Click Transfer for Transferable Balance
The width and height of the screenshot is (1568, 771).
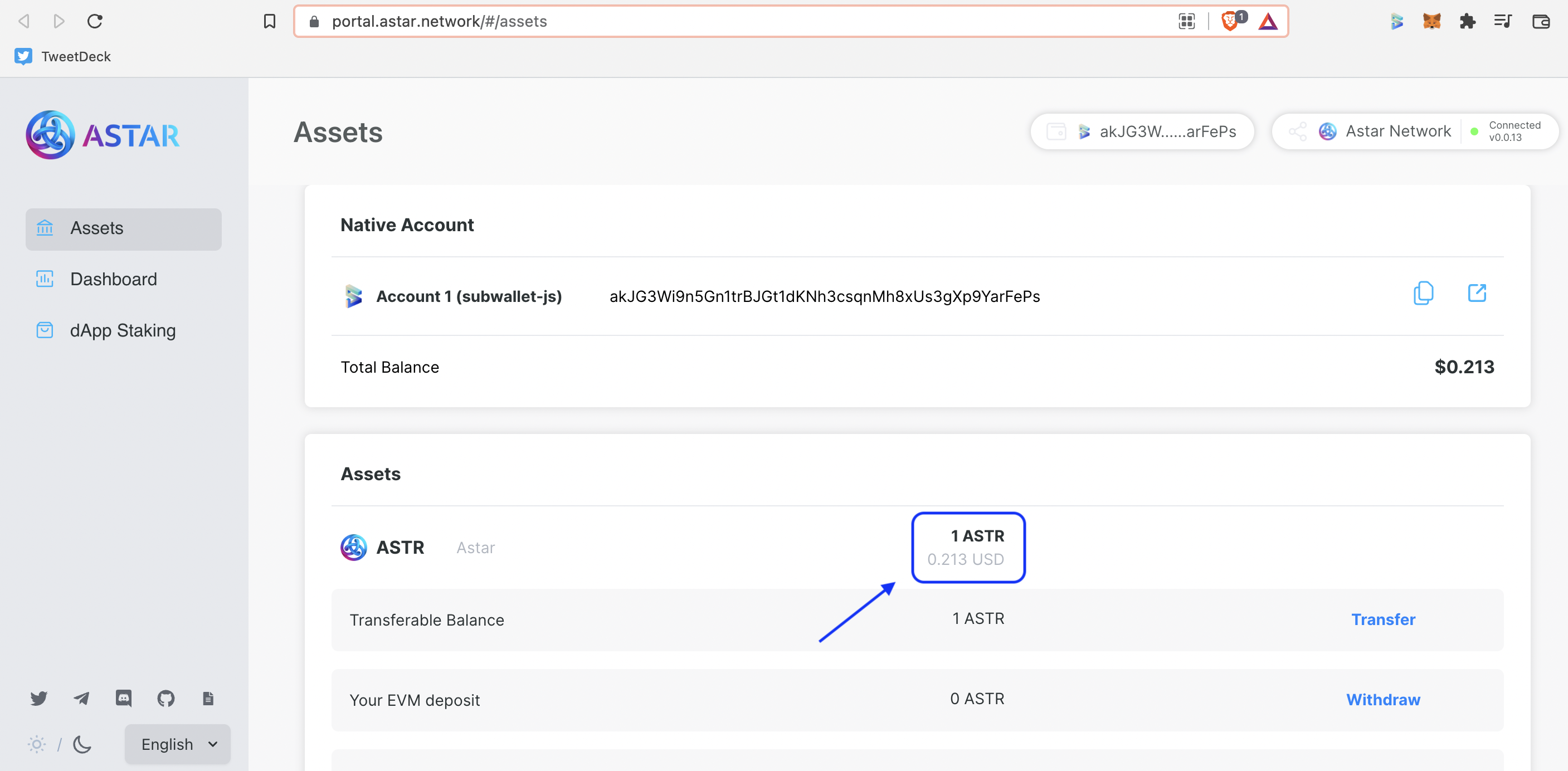[1383, 619]
